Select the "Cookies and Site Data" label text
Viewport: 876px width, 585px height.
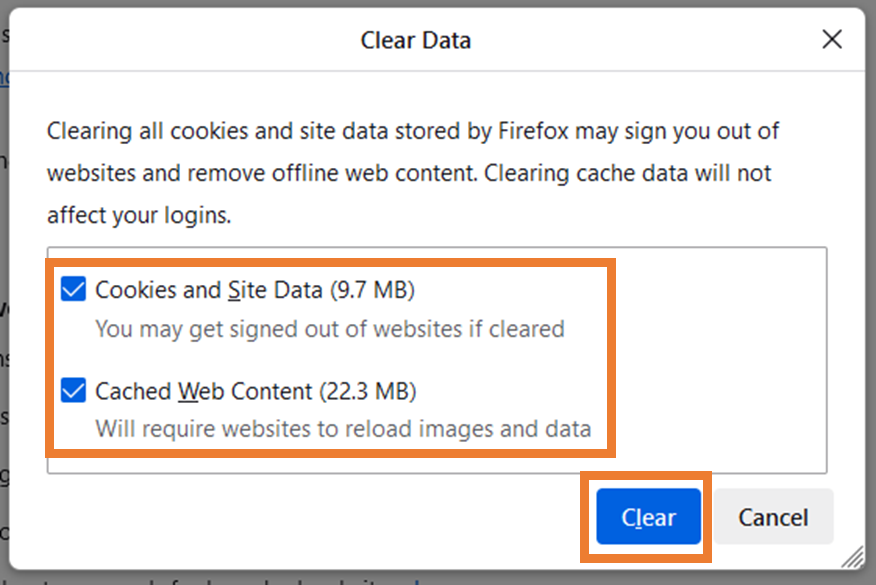click(x=208, y=290)
